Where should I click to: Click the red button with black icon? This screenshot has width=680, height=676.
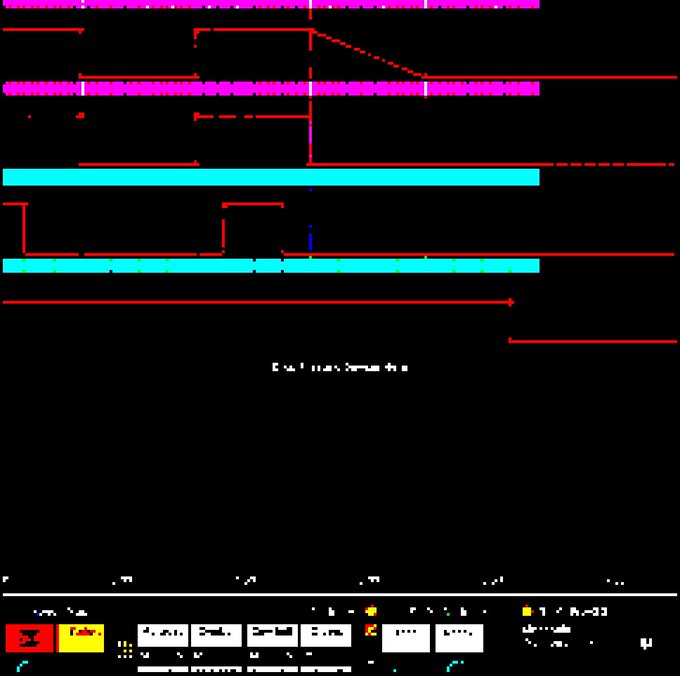[x=29, y=638]
